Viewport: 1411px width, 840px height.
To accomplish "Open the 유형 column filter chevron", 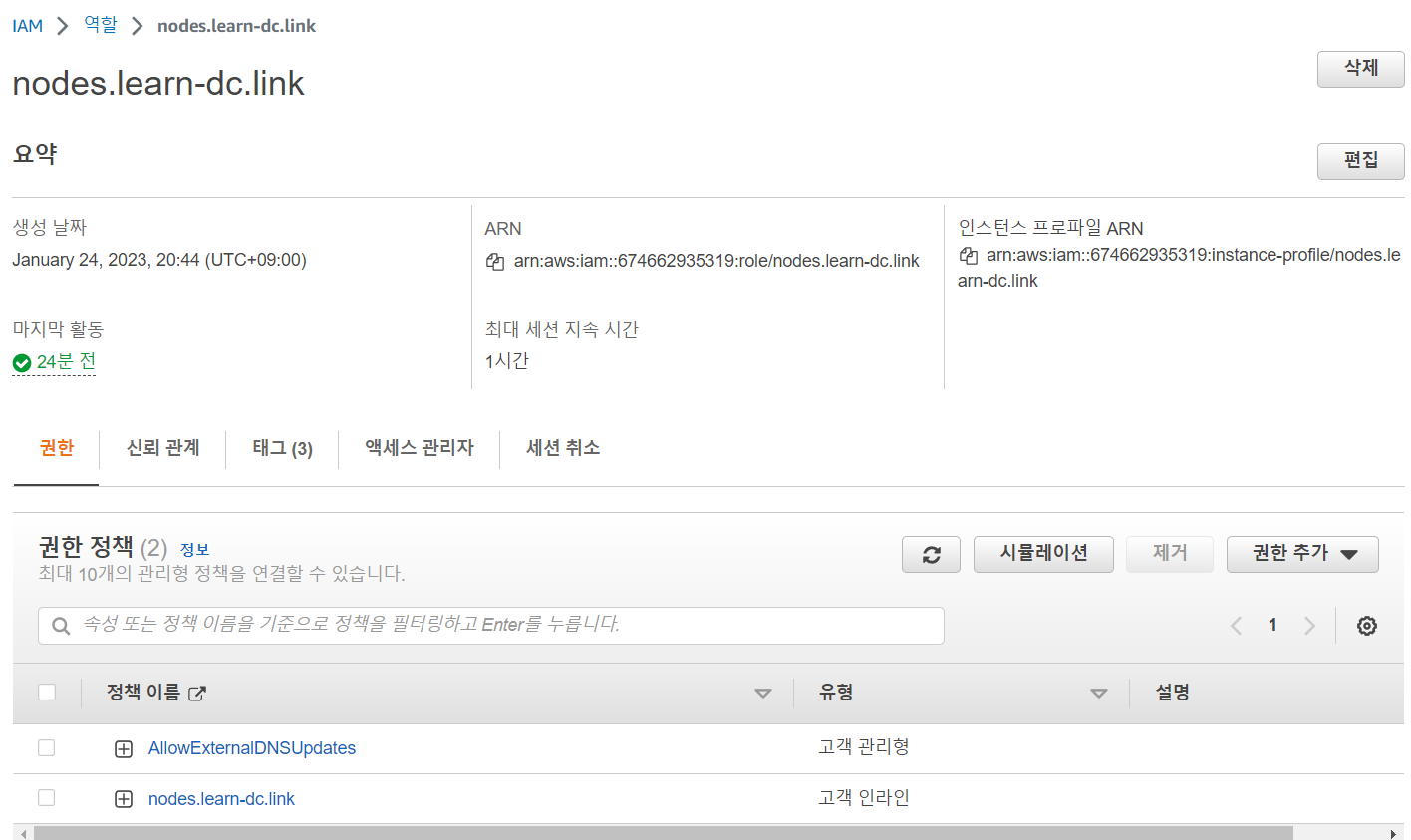I will (x=1099, y=692).
